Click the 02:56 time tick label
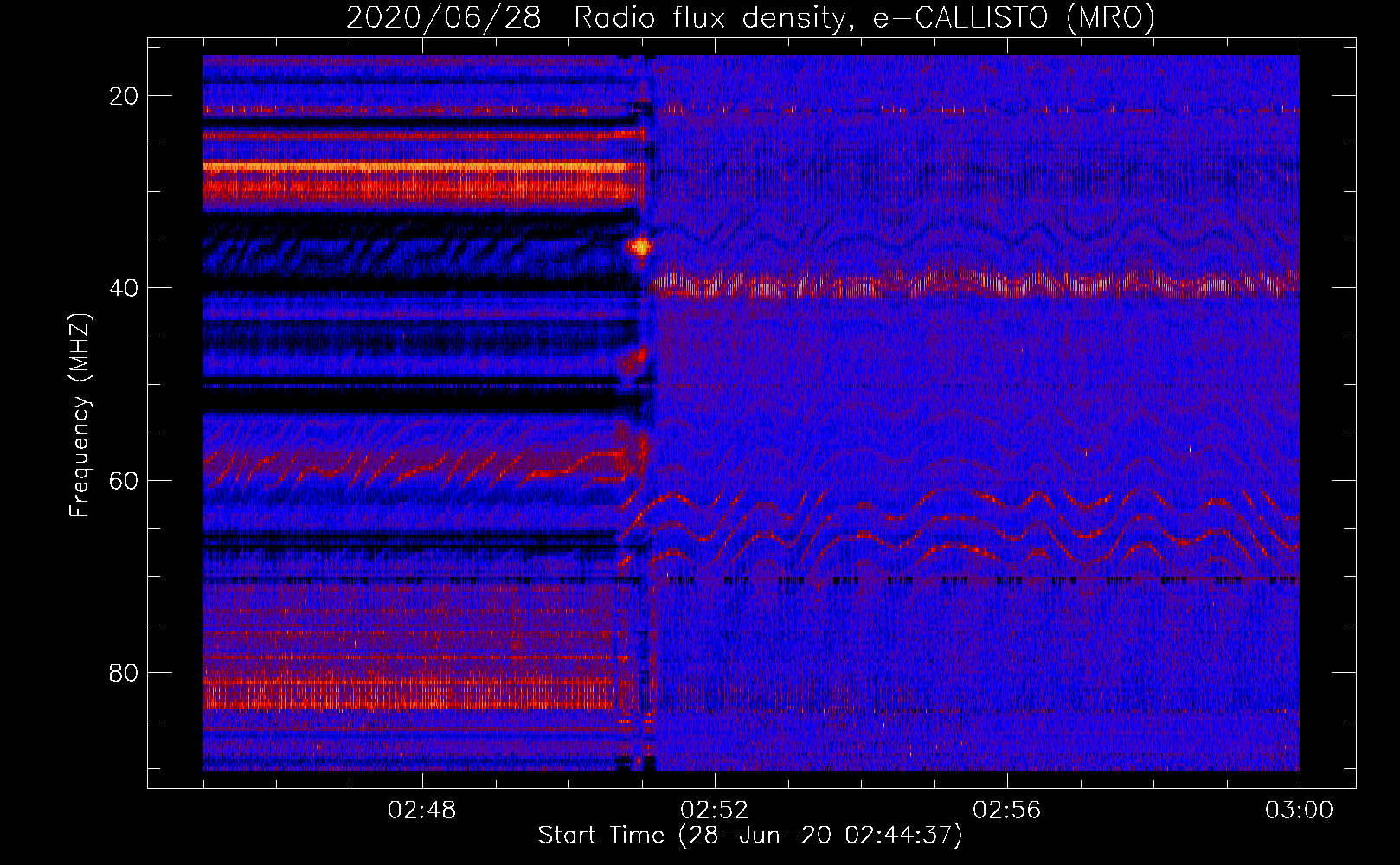 [x=1007, y=811]
